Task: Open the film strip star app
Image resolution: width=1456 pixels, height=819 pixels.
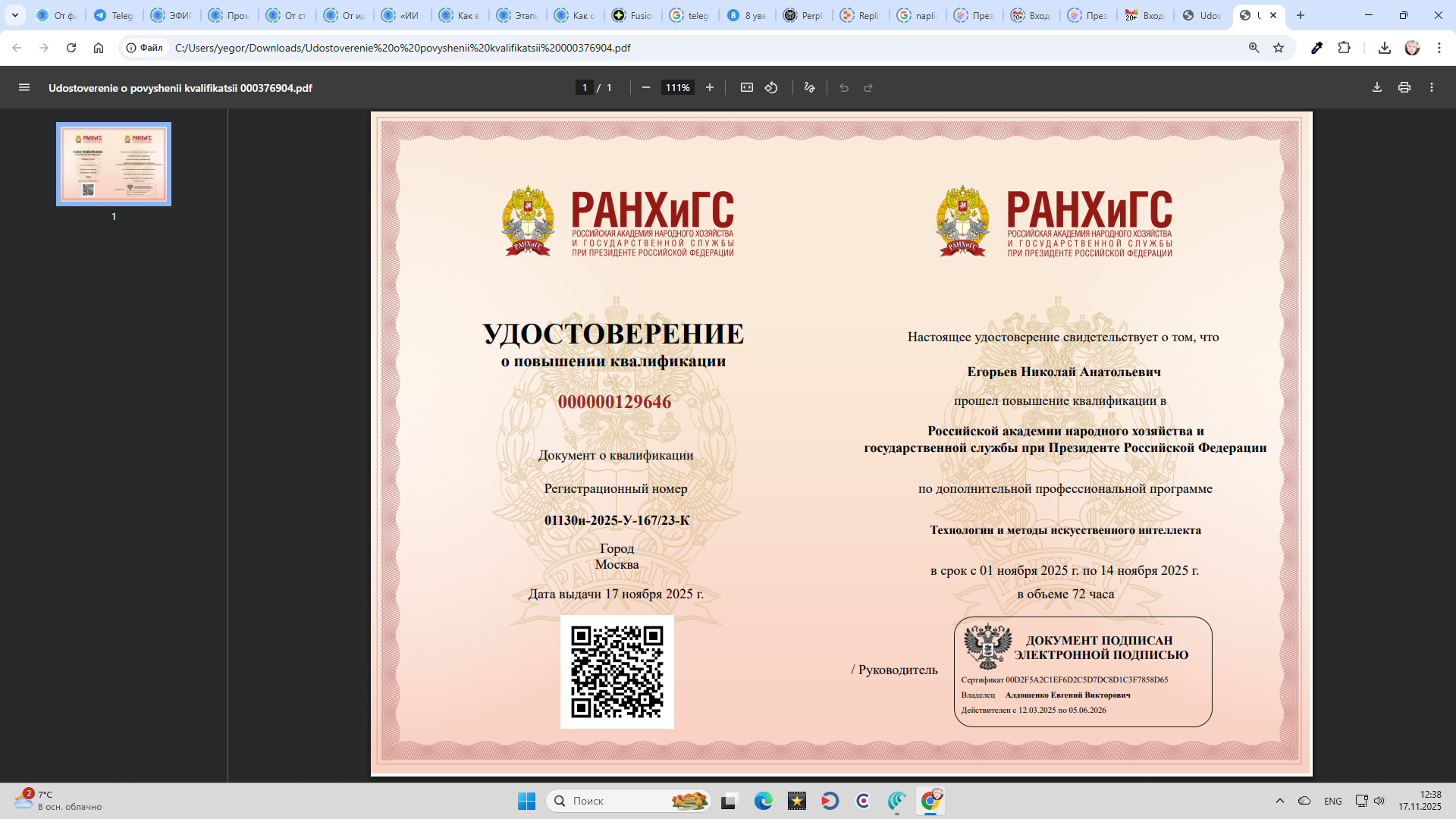Action: 796,801
